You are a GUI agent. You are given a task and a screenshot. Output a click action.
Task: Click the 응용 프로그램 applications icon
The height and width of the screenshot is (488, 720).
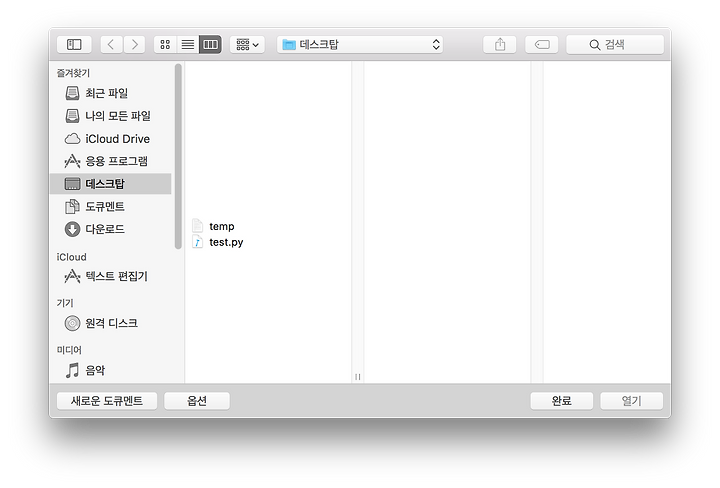click(72, 161)
